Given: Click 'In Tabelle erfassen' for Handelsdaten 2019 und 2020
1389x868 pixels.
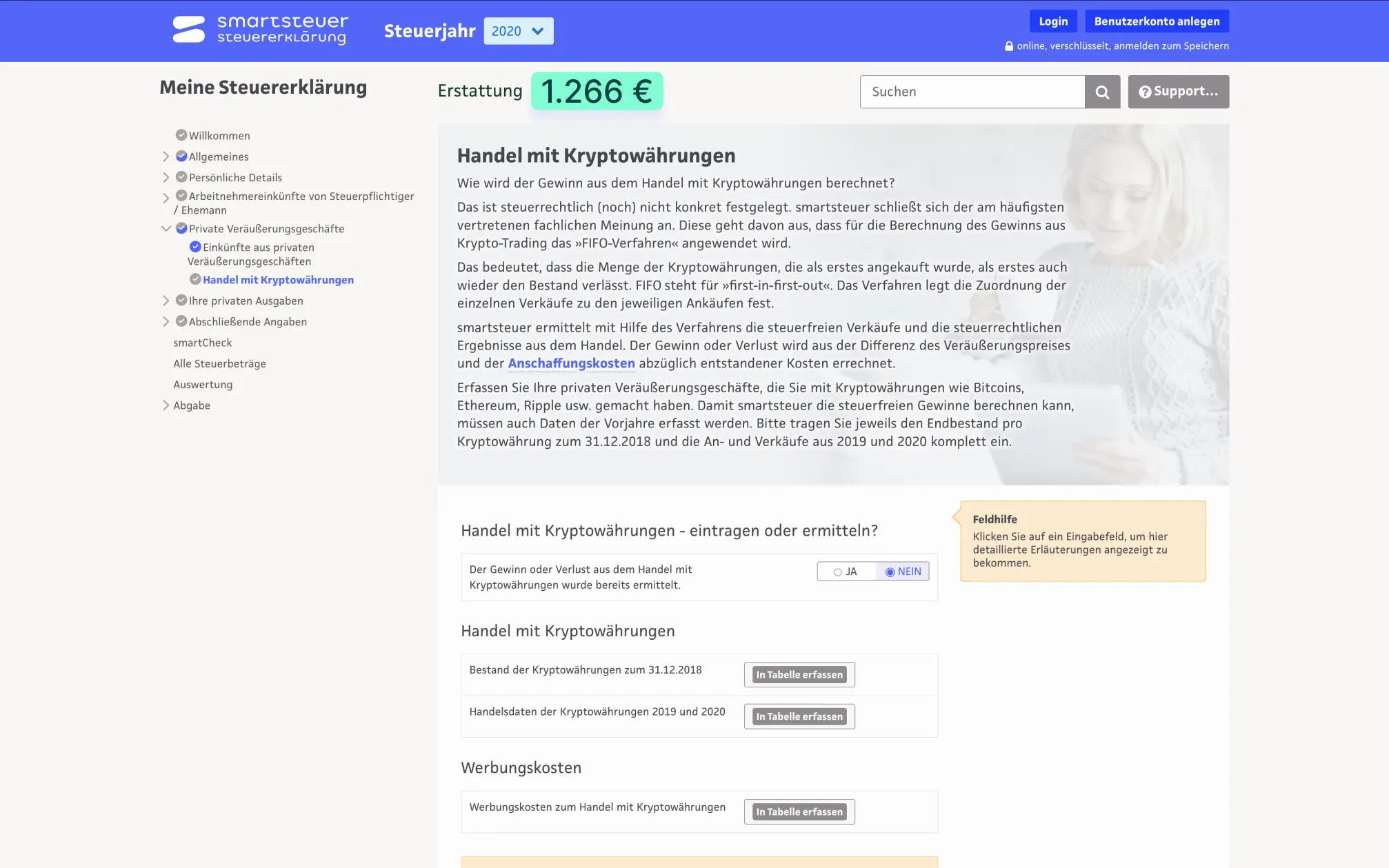Looking at the screenshot, I should [x=799, y=716].
